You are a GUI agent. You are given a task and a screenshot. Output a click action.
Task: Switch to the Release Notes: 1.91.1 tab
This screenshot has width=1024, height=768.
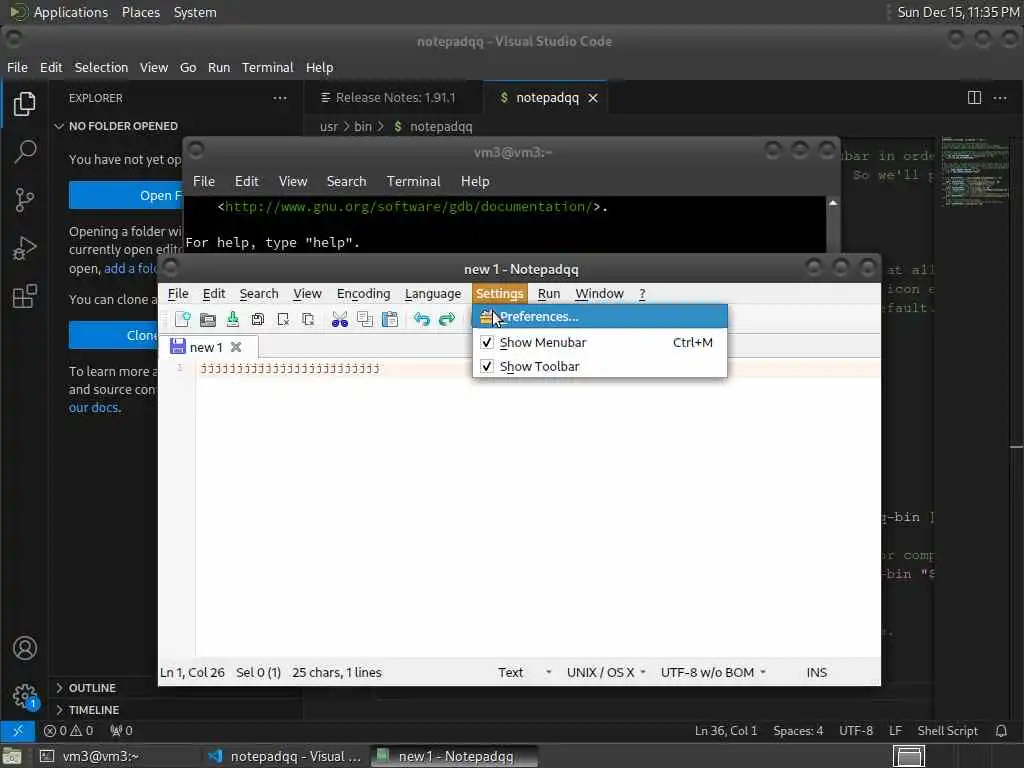pyautogui.click(x=394, y=98)
